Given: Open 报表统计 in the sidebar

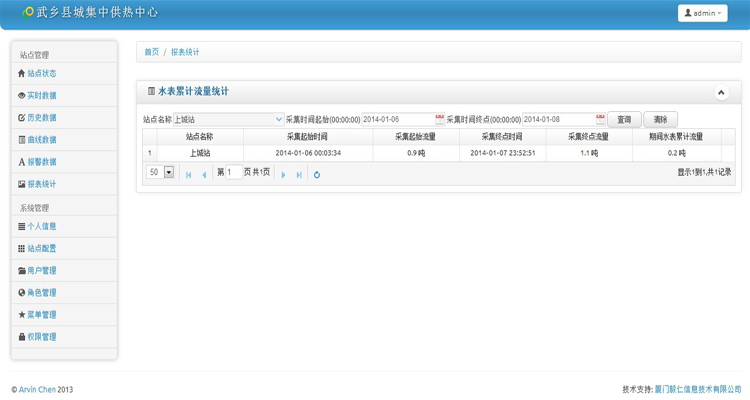Looking at the screenshot, I should tap(42, 184).
